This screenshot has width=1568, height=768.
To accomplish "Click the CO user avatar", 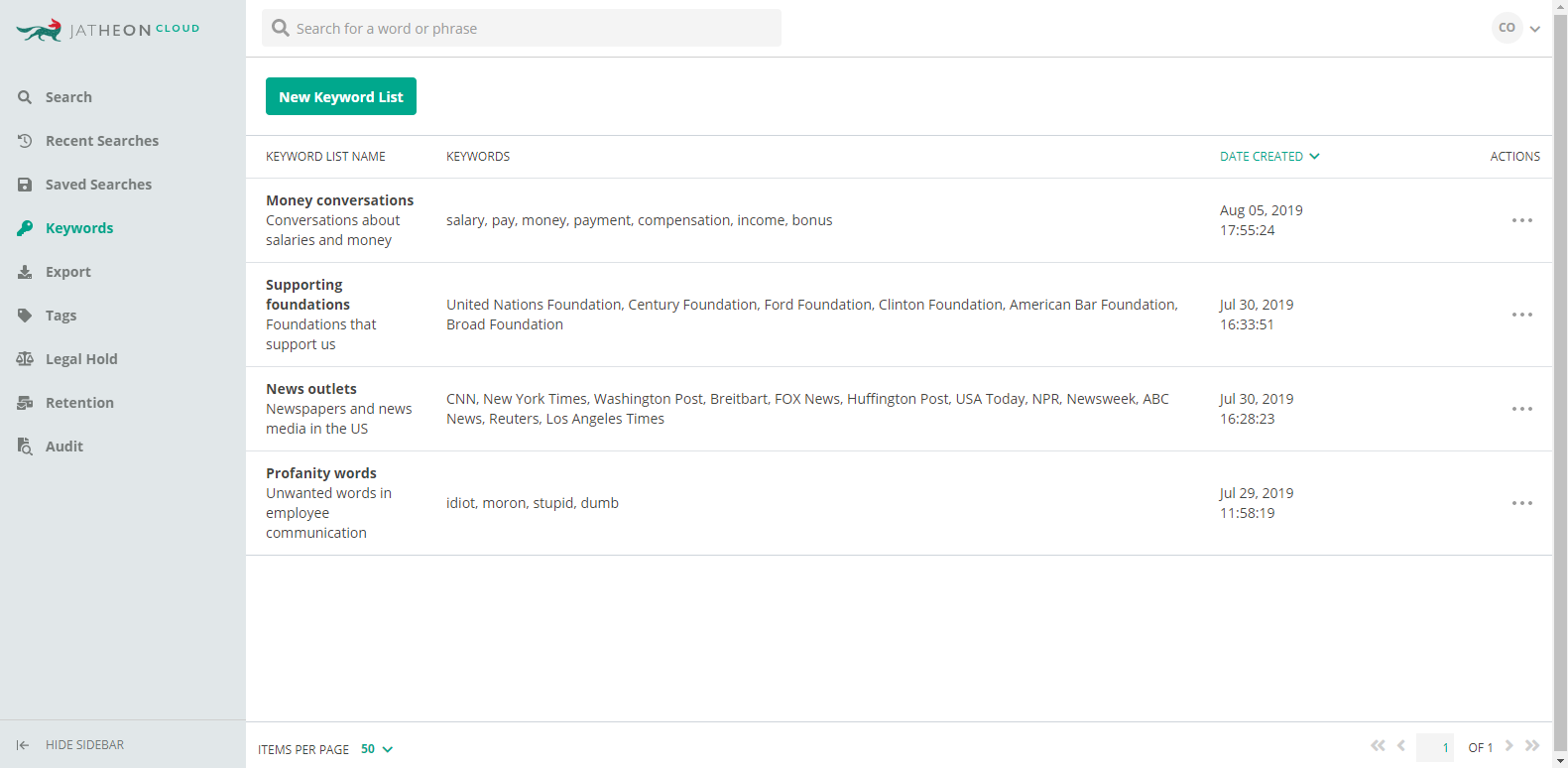I will (1507, 28).
